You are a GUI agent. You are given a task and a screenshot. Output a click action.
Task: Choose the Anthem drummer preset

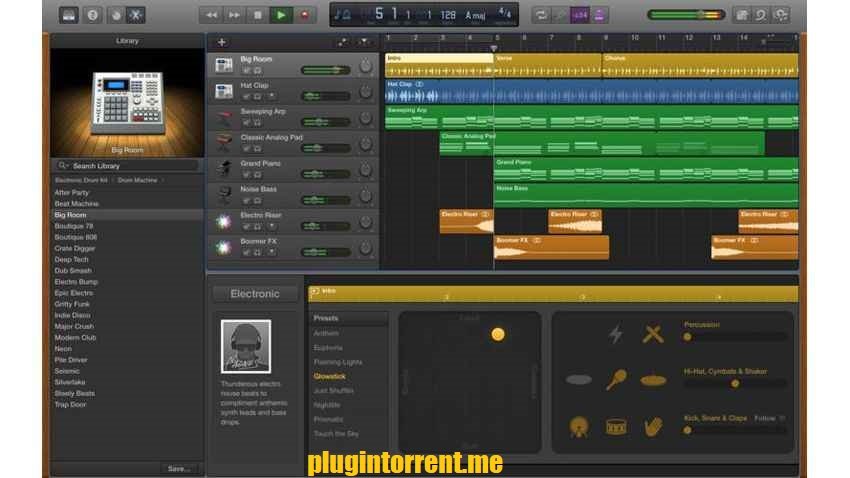(326, 333)
